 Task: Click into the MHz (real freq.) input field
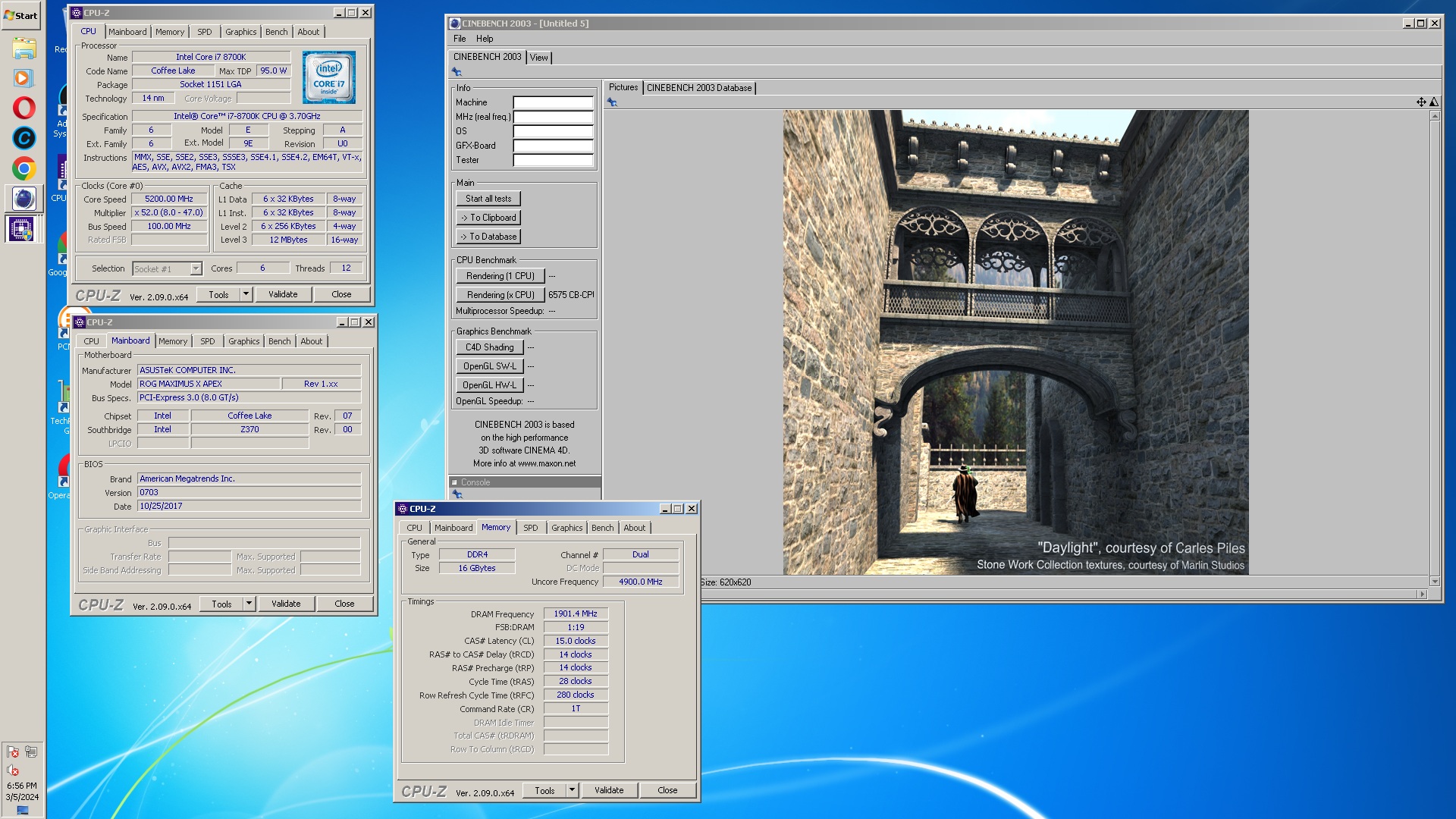coord(553,117)
